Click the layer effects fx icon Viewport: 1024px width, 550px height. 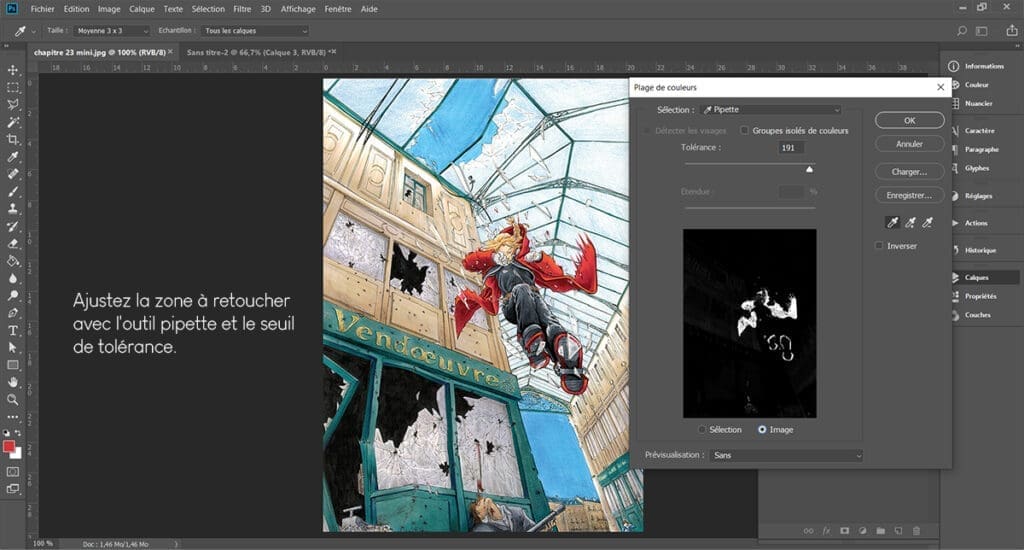tap(826, 531)
